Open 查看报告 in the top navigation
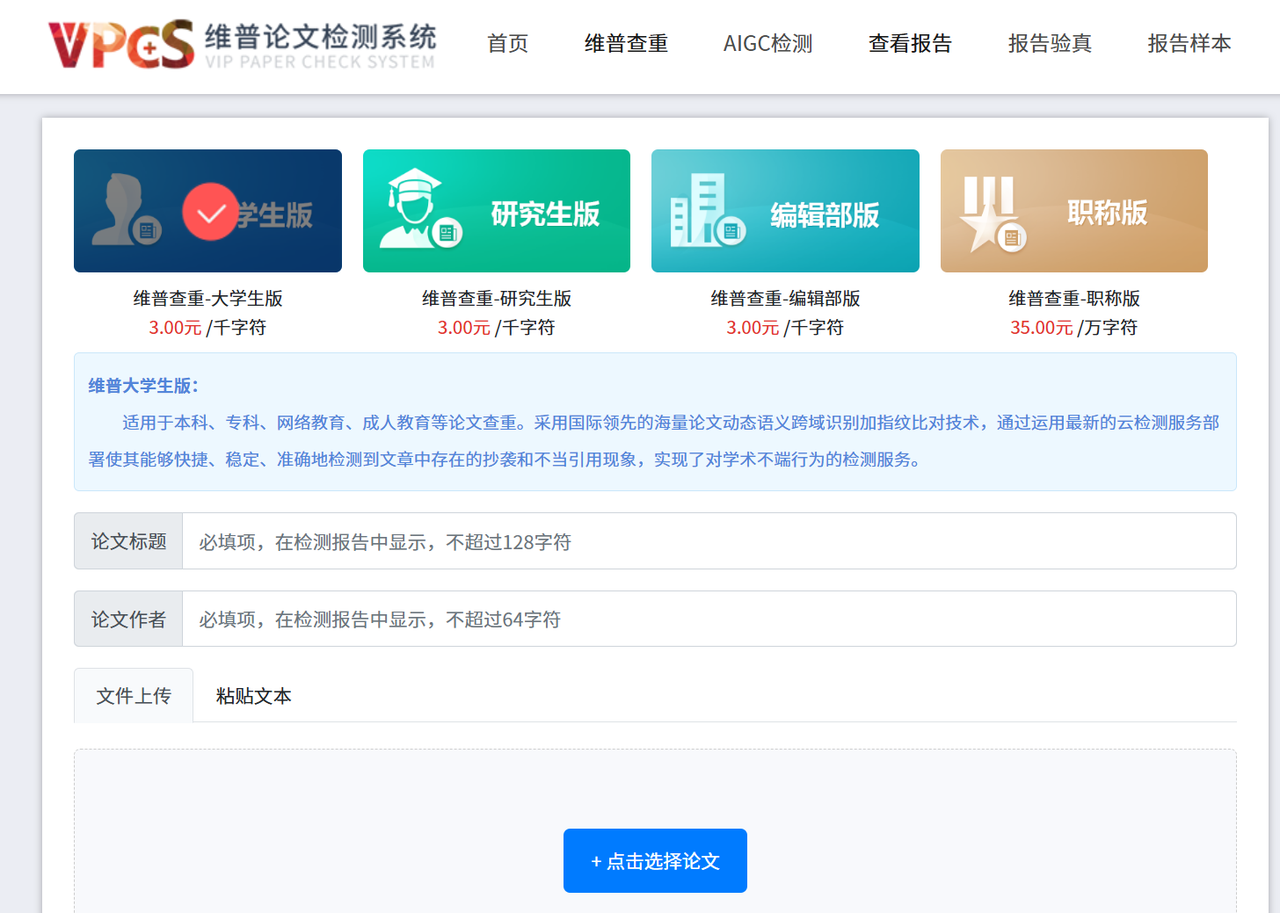1280x913 pixels. coord(910,44)
